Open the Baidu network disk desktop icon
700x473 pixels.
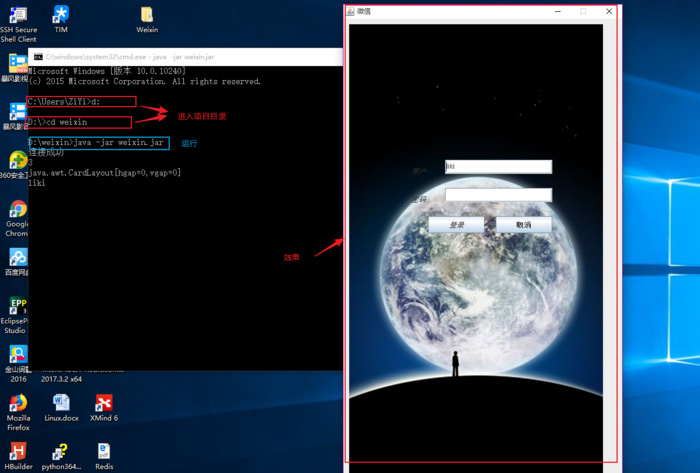[17, 262]
